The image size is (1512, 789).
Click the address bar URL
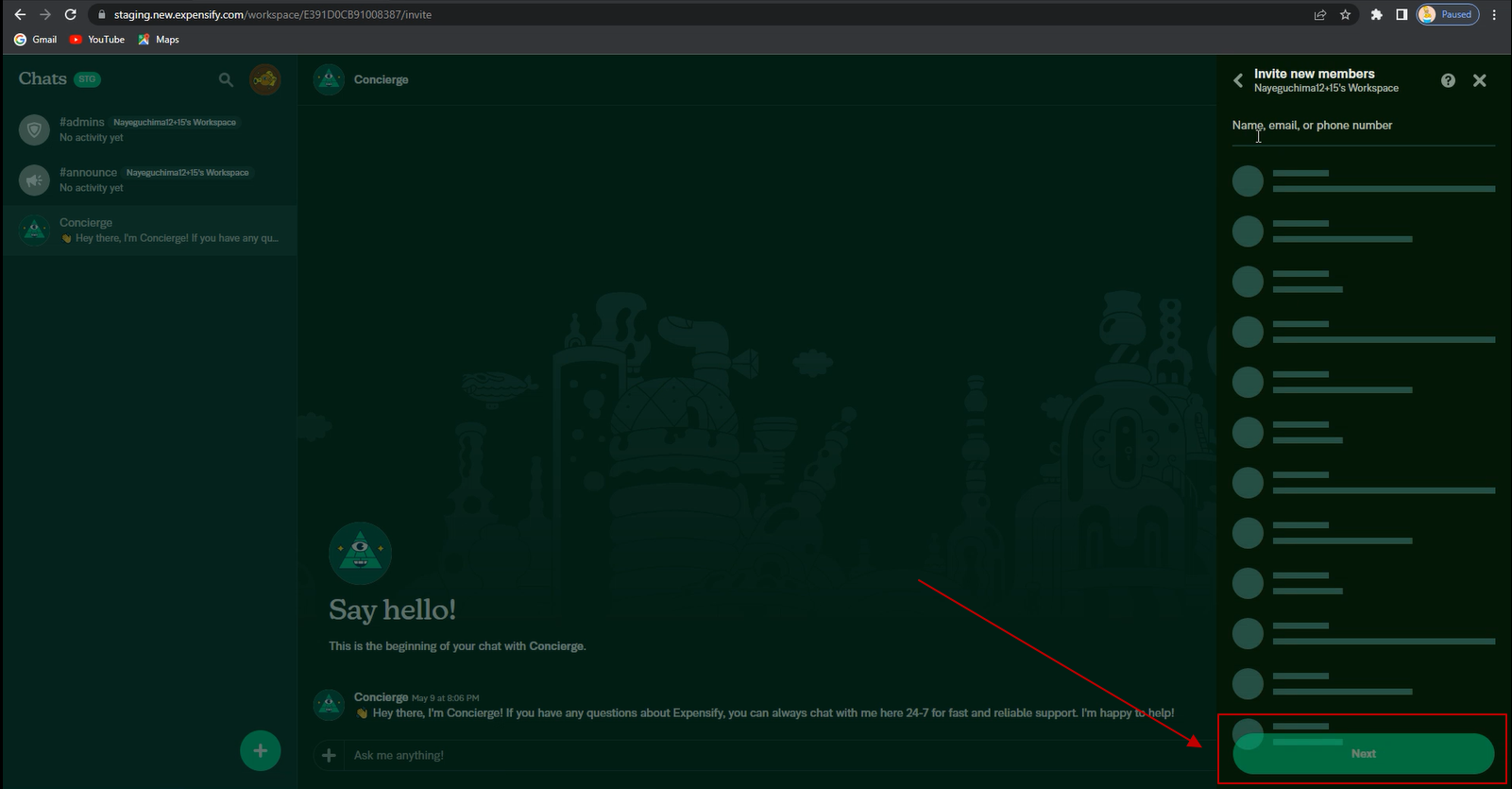click(x=273, y=15)
